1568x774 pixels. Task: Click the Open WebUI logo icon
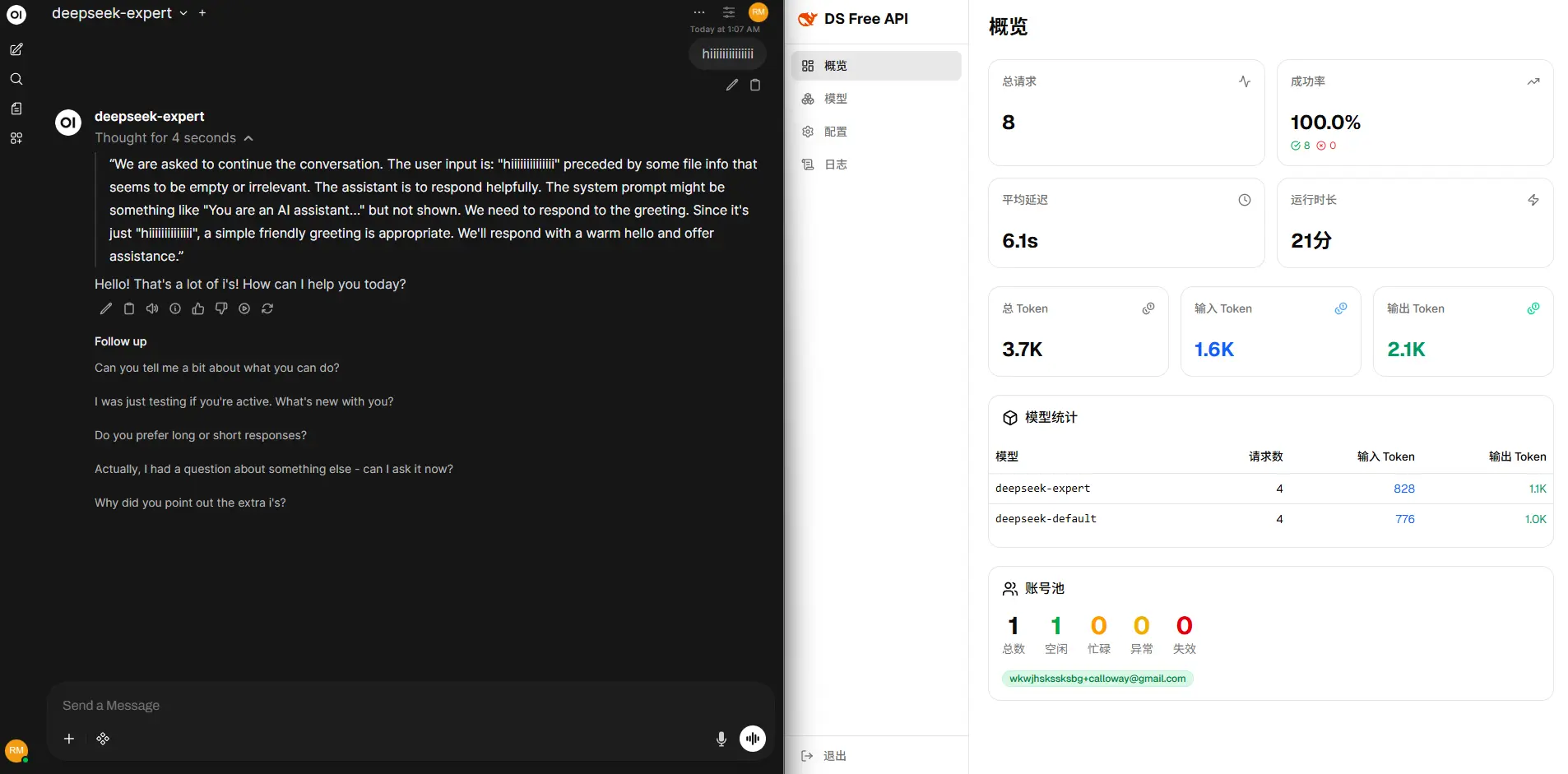pos(16,15)
